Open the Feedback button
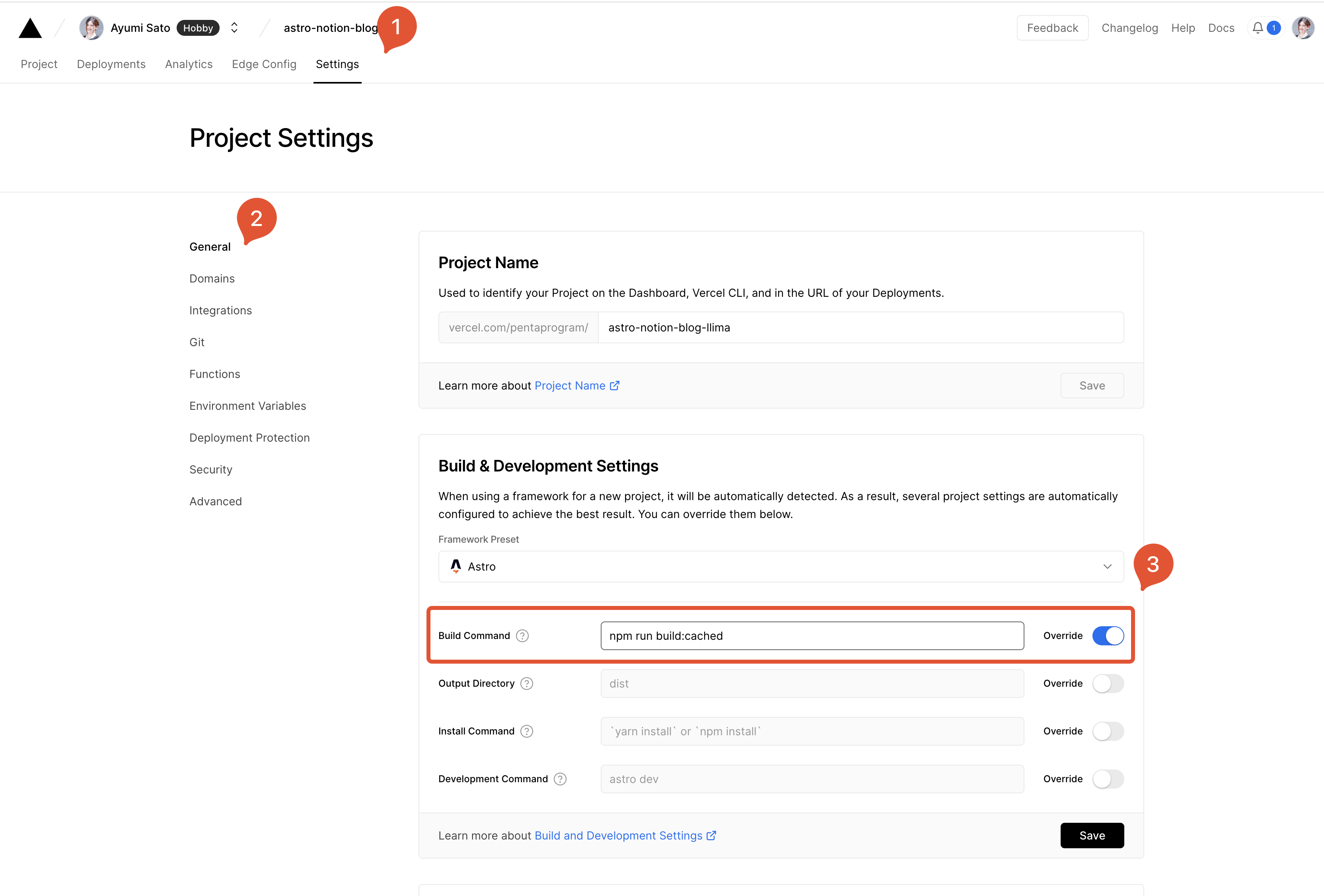 (1052, 28)
